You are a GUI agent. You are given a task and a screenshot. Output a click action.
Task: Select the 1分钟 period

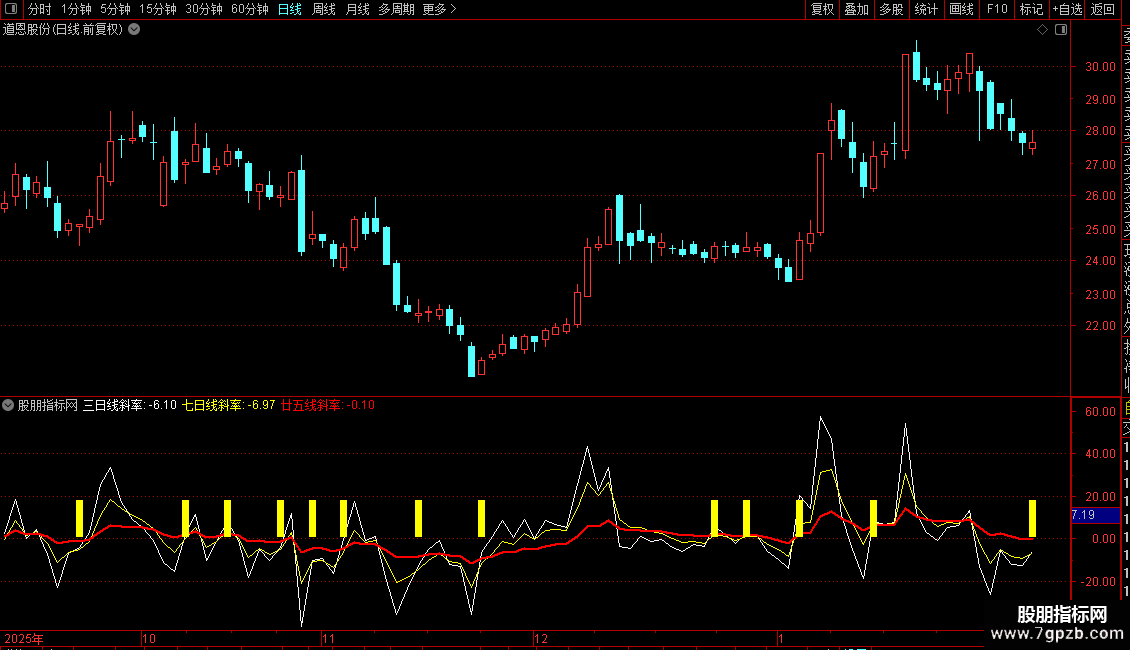coord(76,9)
